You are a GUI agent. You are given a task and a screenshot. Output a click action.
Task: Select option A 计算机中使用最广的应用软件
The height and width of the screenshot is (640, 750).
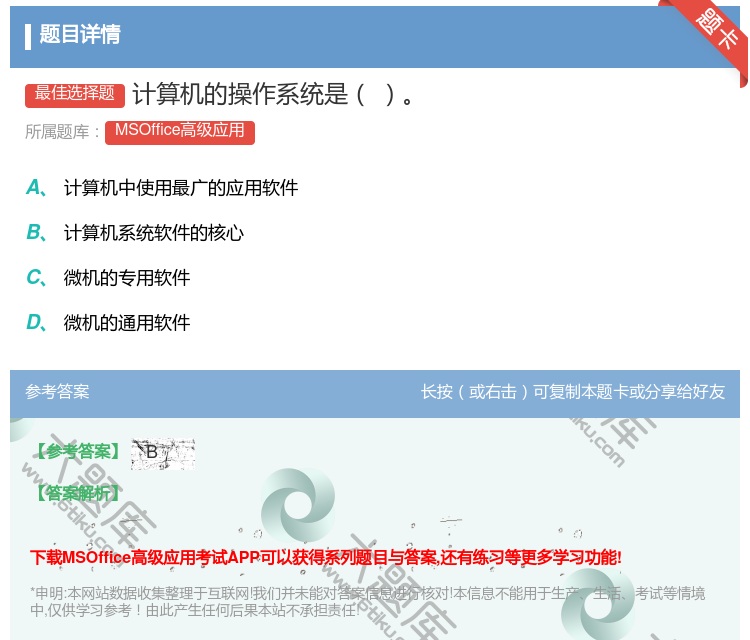point(162,188)
